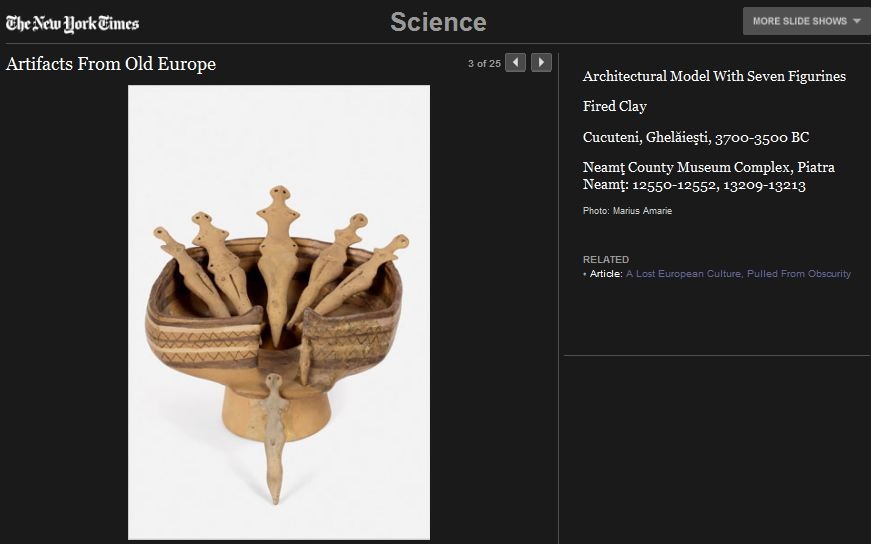Click the Neamț County Museum Complex text

click(x=708, y=176)
